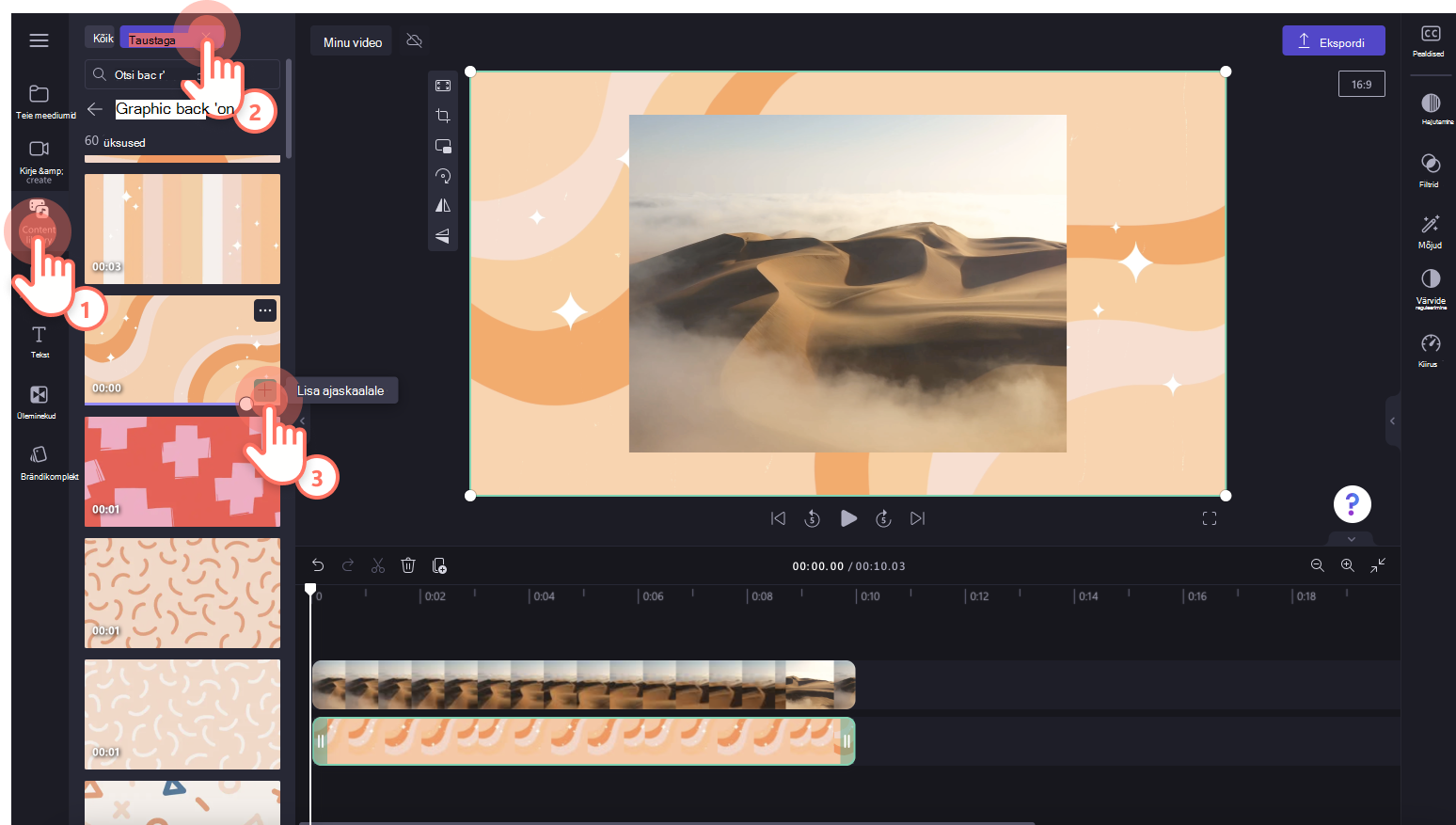Image resolution: width=1456 pixels, height=825 pixels.
Task: Click the playhead at timeline start
Action: [x=310, y=590]
